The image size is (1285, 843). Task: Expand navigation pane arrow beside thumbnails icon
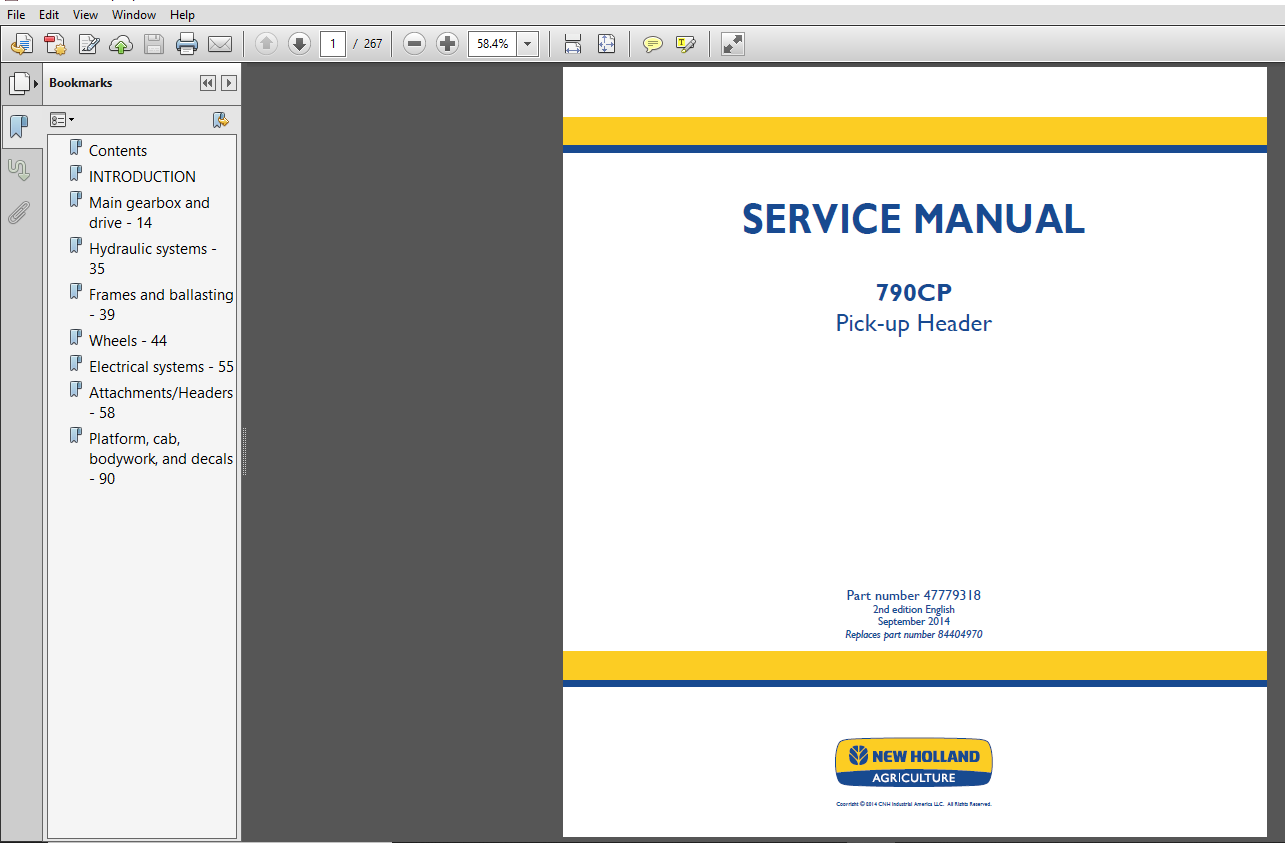37,84
